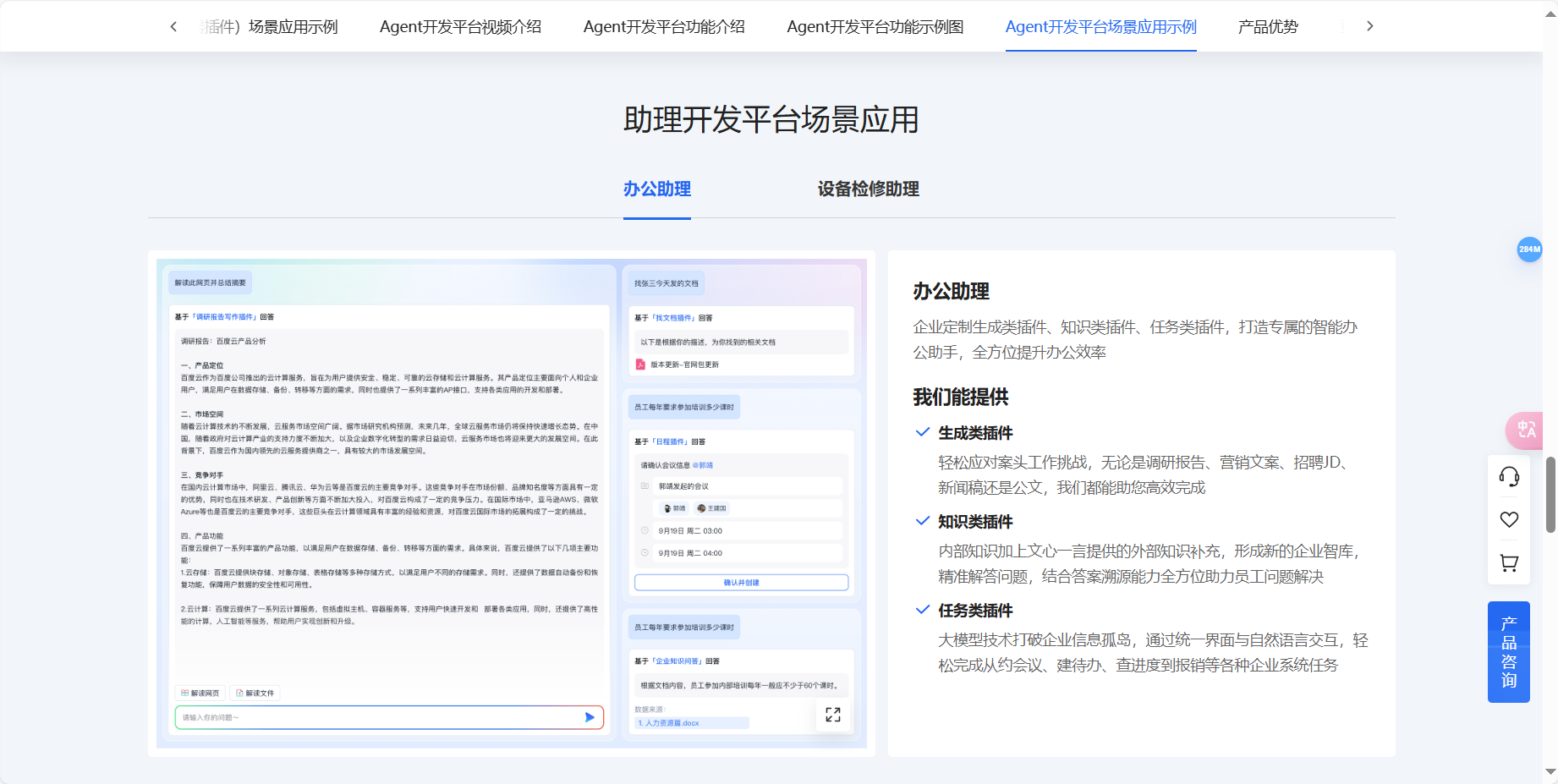Click the clock icon beside 9月19日 03:00
The width and height of the screenshot is (1558, 784).
tap(645, 530)
